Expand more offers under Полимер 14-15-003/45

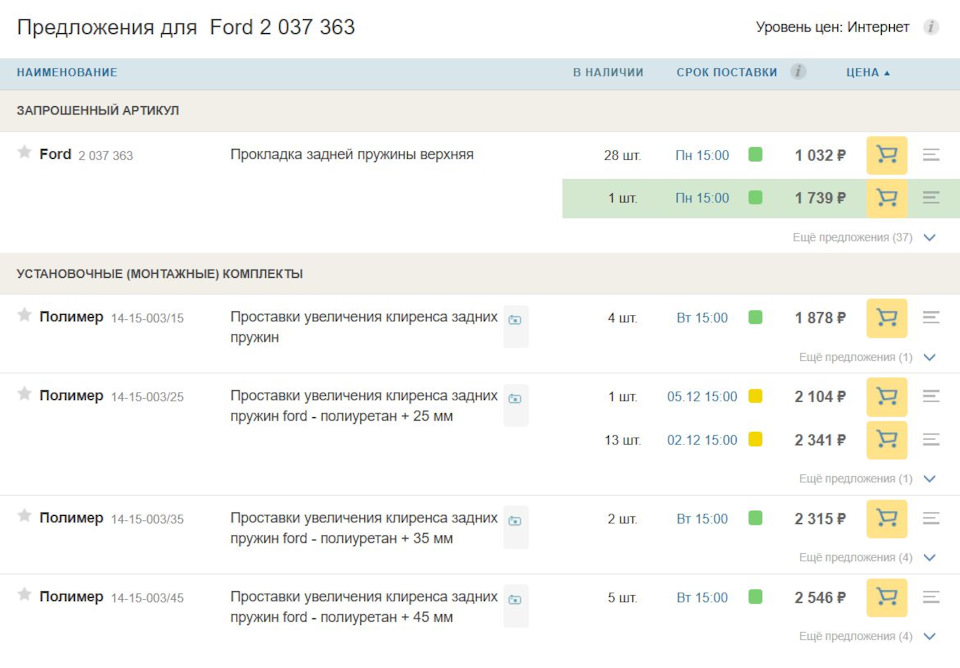coord(929,636)
